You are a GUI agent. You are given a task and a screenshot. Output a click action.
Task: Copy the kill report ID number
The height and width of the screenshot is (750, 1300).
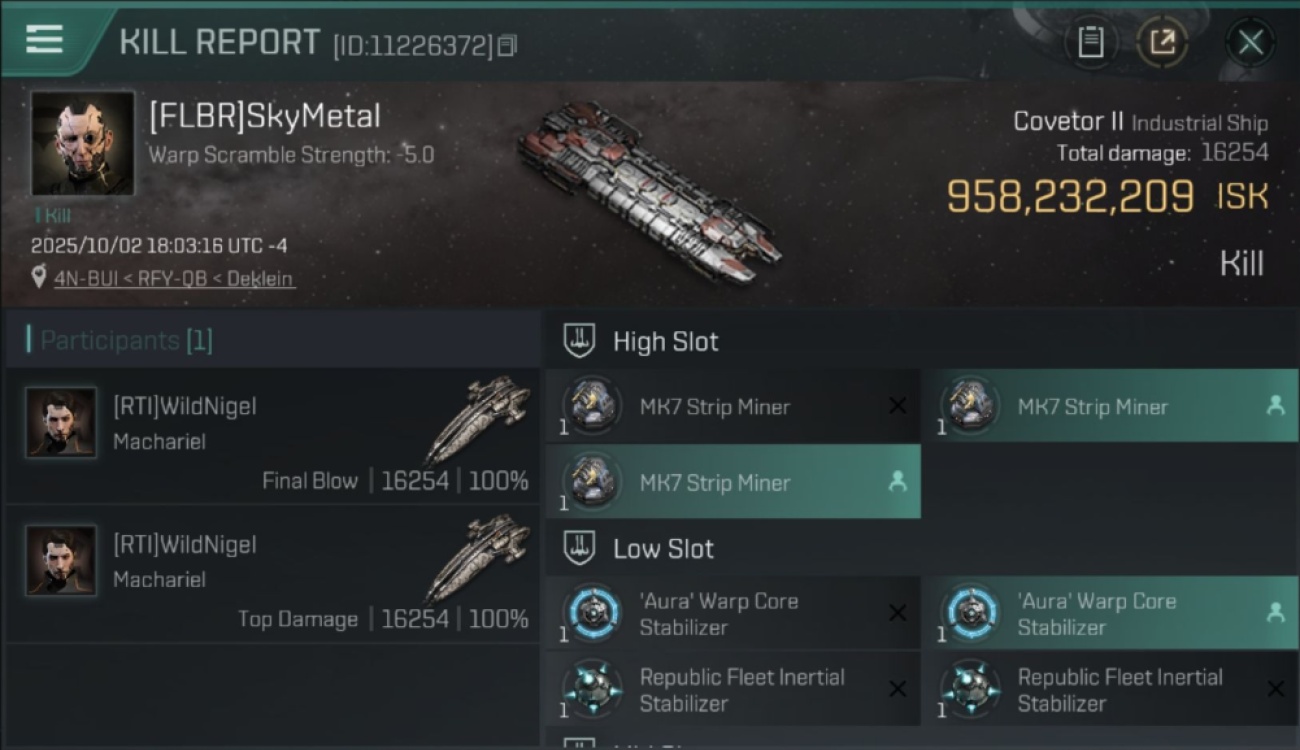[x=507, y=45]
